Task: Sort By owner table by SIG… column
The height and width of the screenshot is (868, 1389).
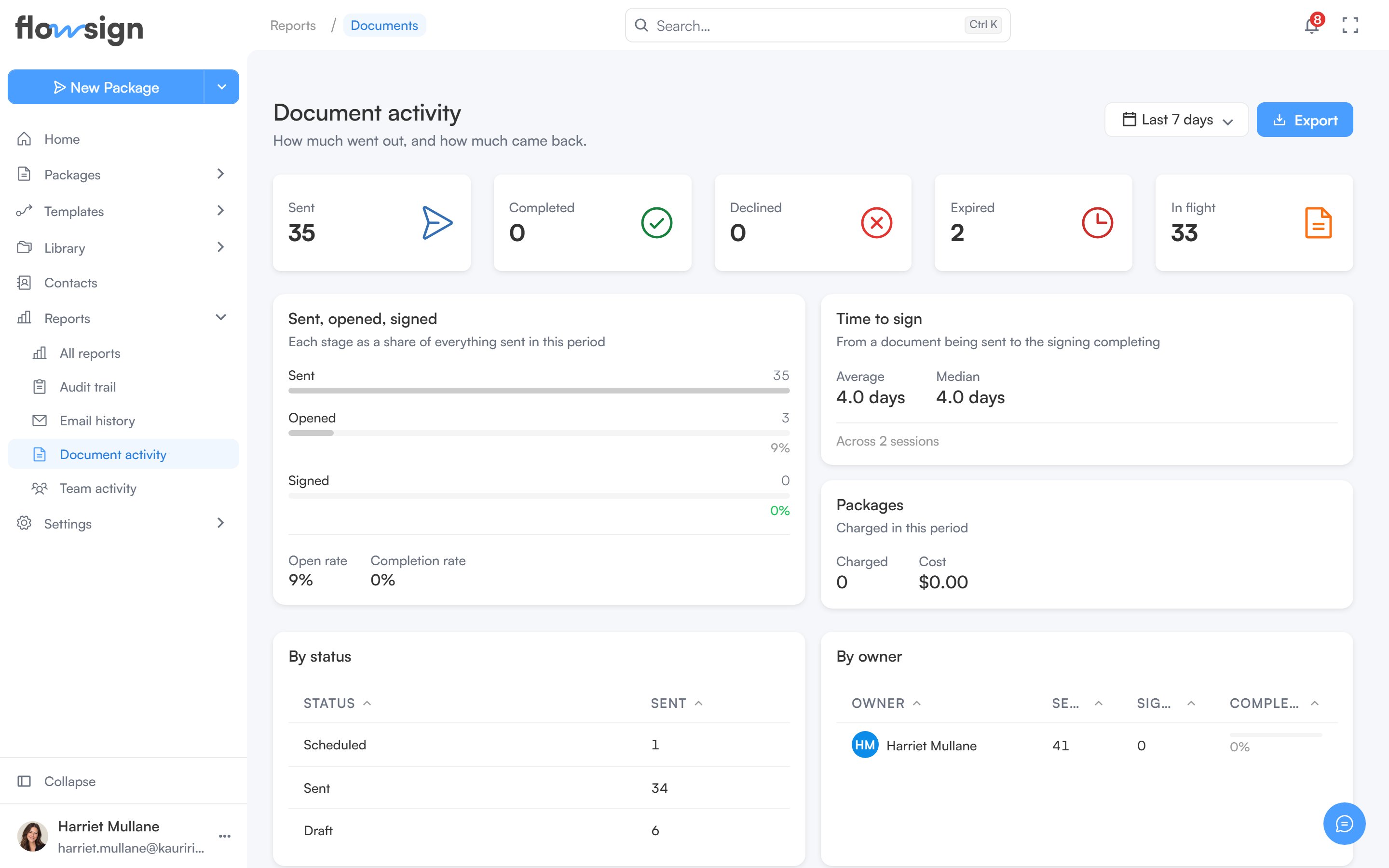Action: [1166, 703]
